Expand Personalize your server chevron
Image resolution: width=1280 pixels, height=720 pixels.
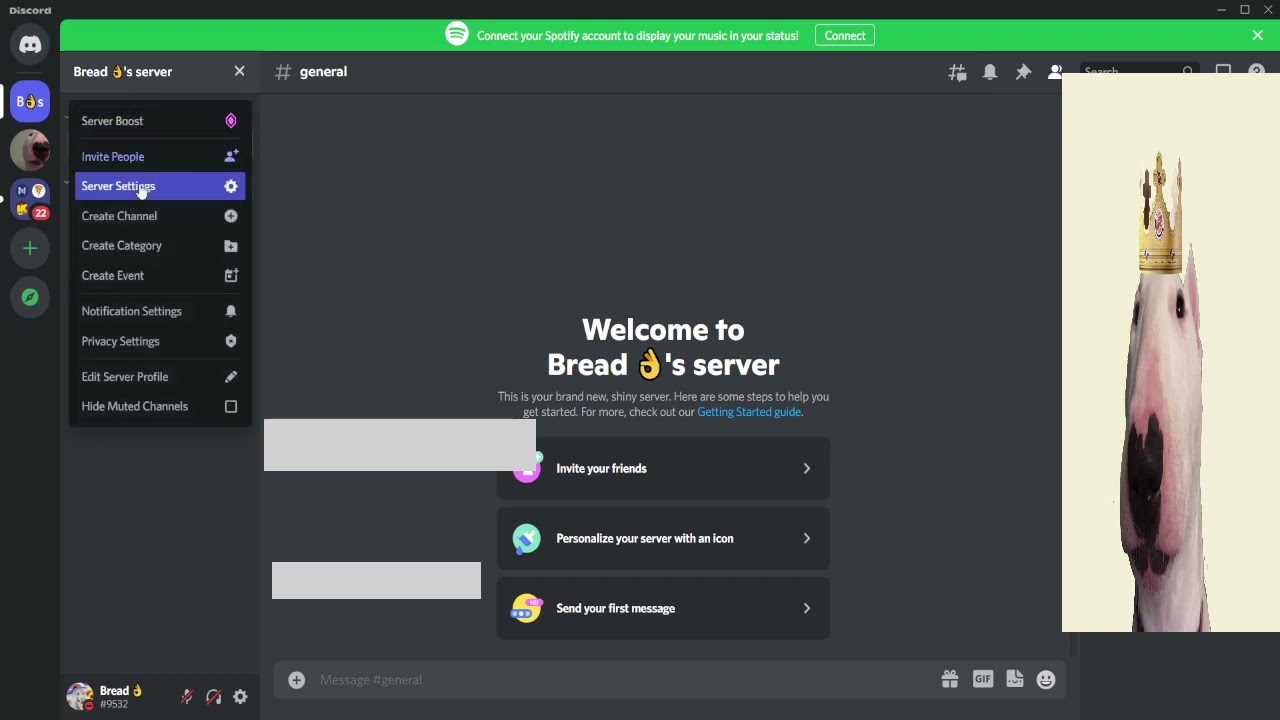807,538
